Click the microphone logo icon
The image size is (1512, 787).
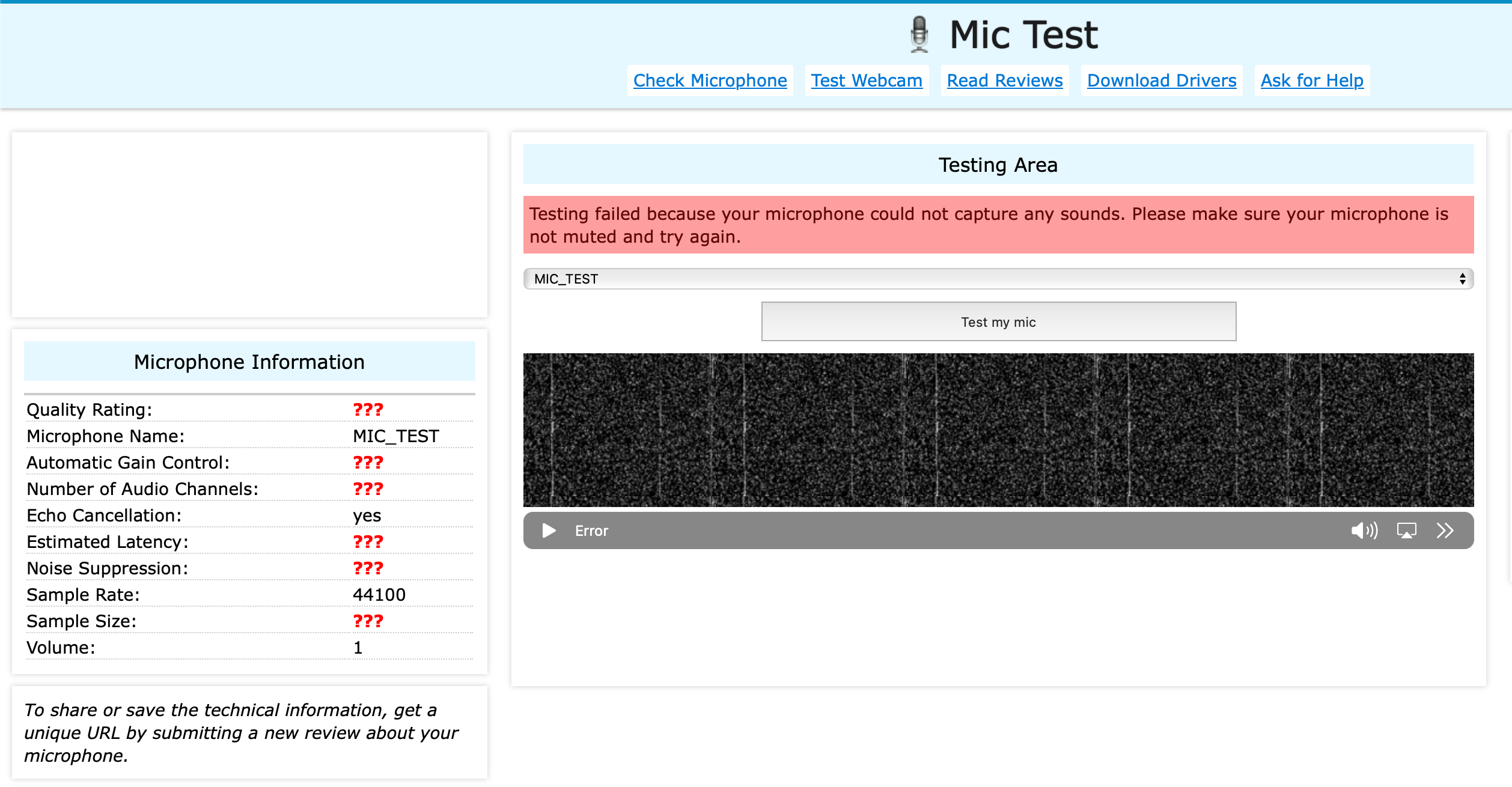[x=919, y=34]
